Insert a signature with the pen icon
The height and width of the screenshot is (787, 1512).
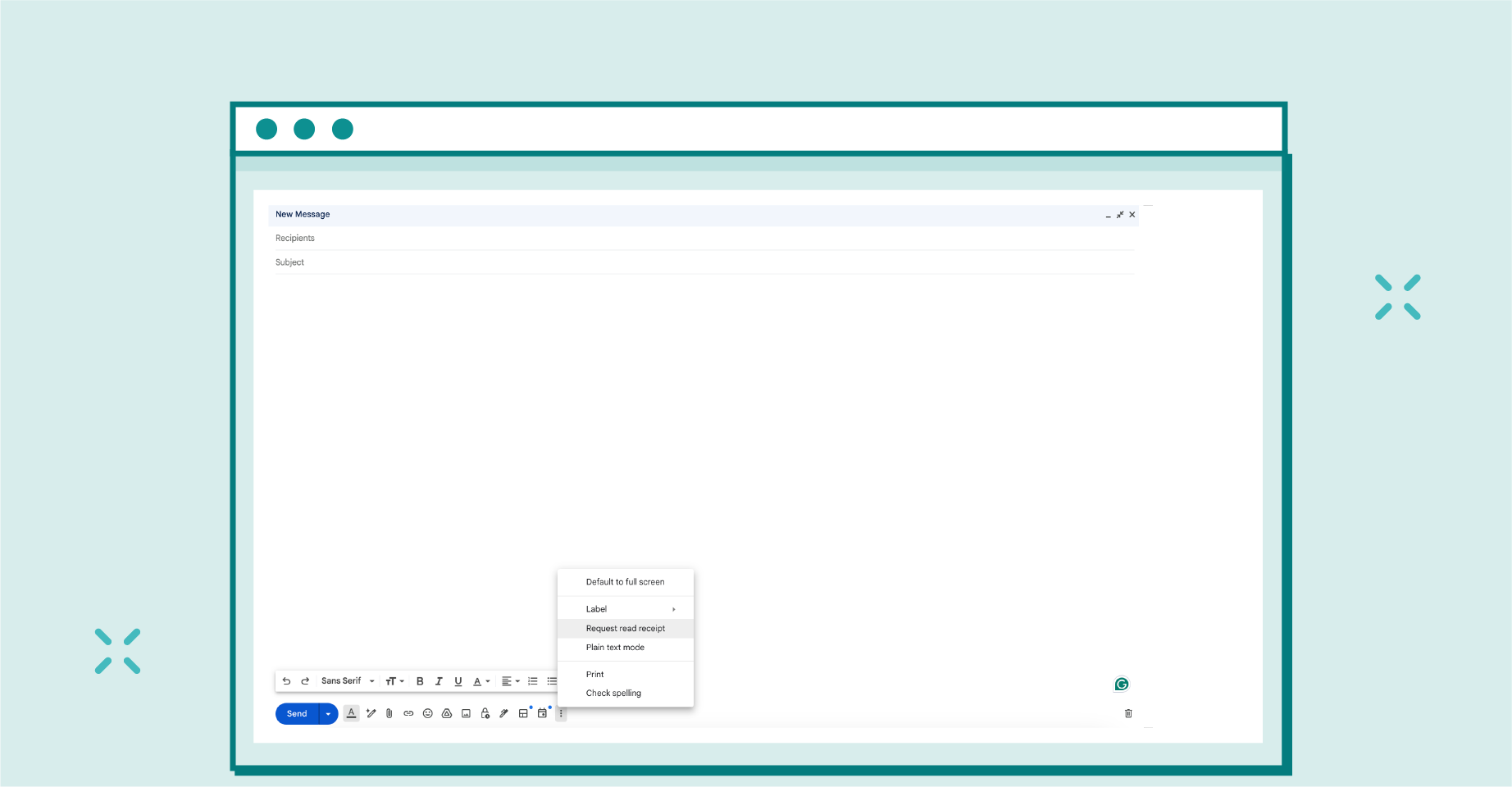(x=503, y=713)
